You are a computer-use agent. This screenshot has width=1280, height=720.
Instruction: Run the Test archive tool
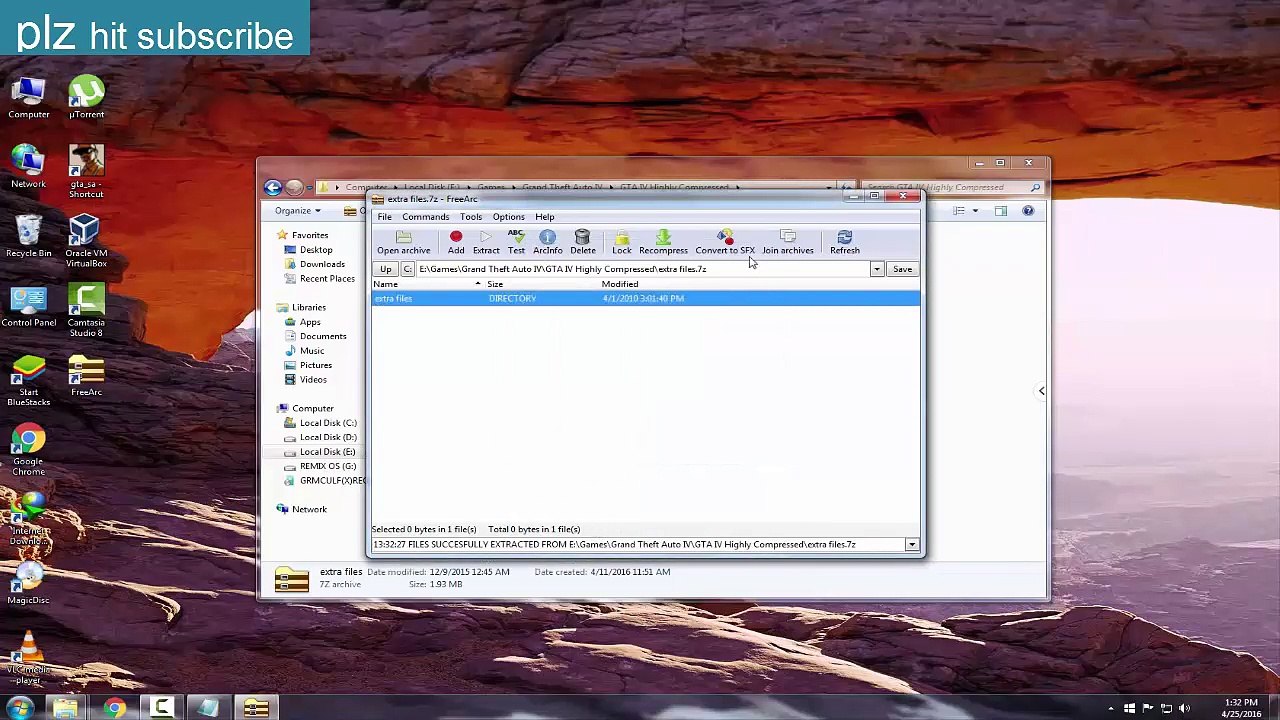pyautogui.click(x=516, y=242)
